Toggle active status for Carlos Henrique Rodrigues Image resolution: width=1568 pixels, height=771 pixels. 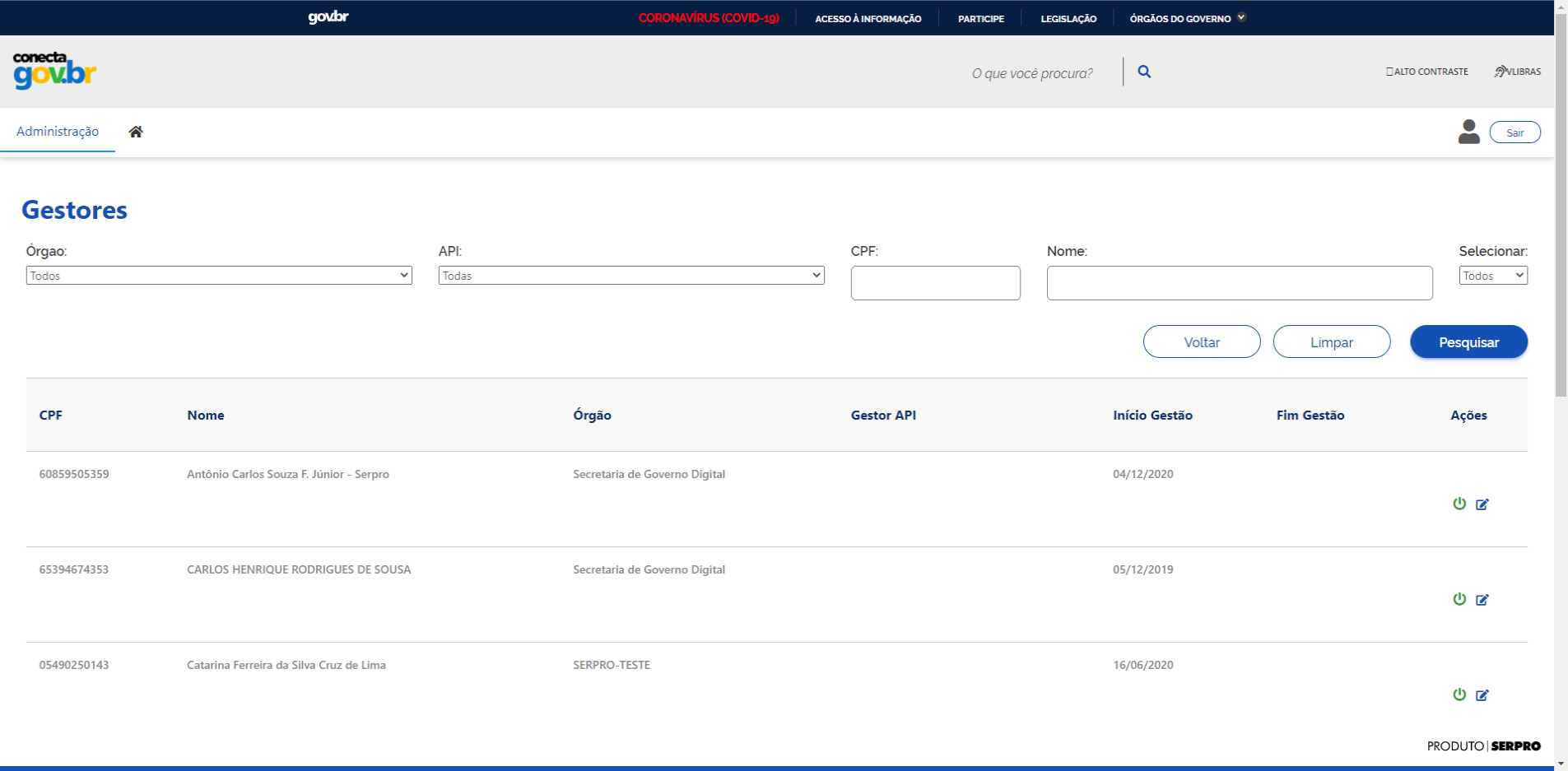coord(1459,599)
